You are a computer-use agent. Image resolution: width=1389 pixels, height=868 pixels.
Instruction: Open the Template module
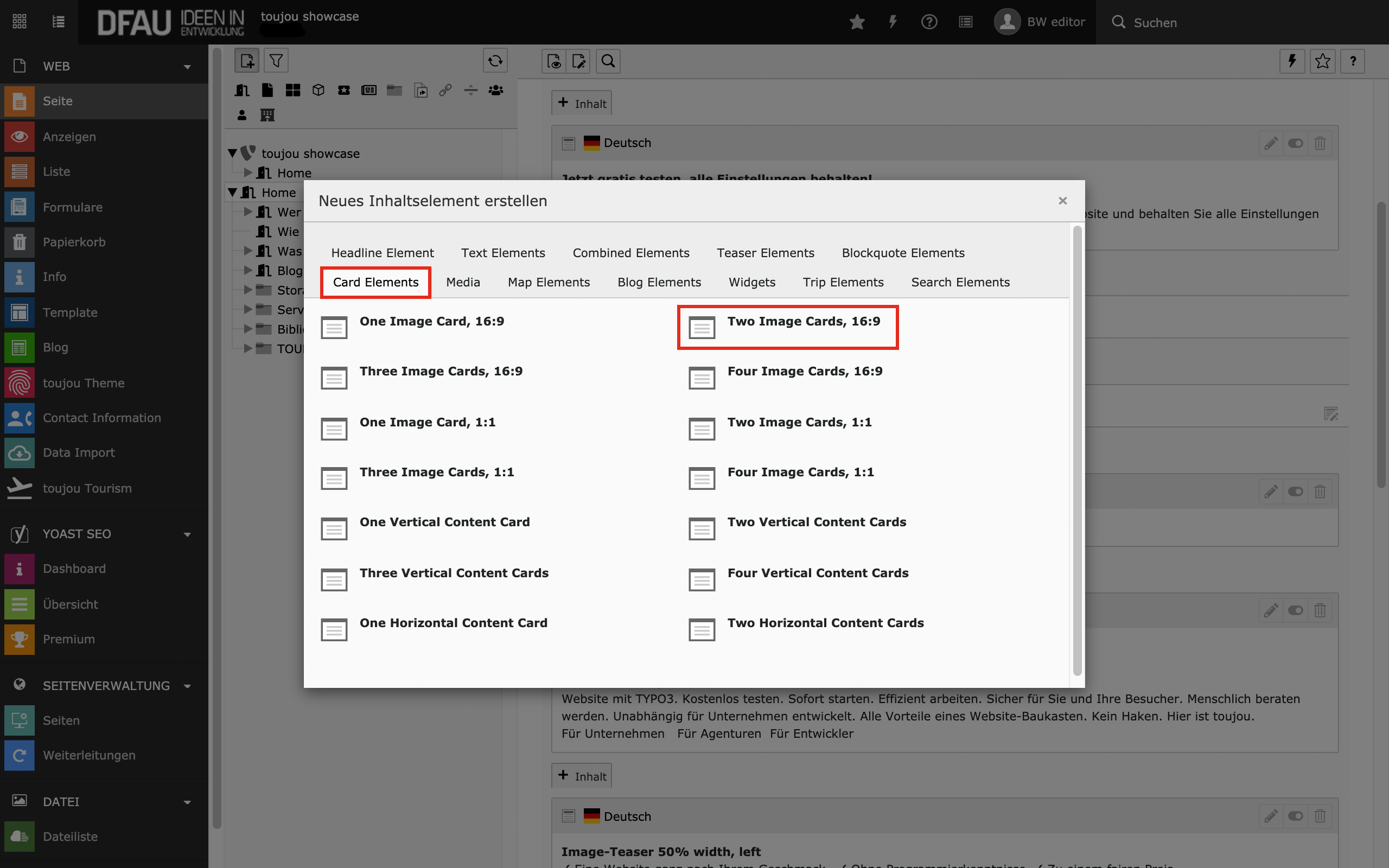click(104, 312)
